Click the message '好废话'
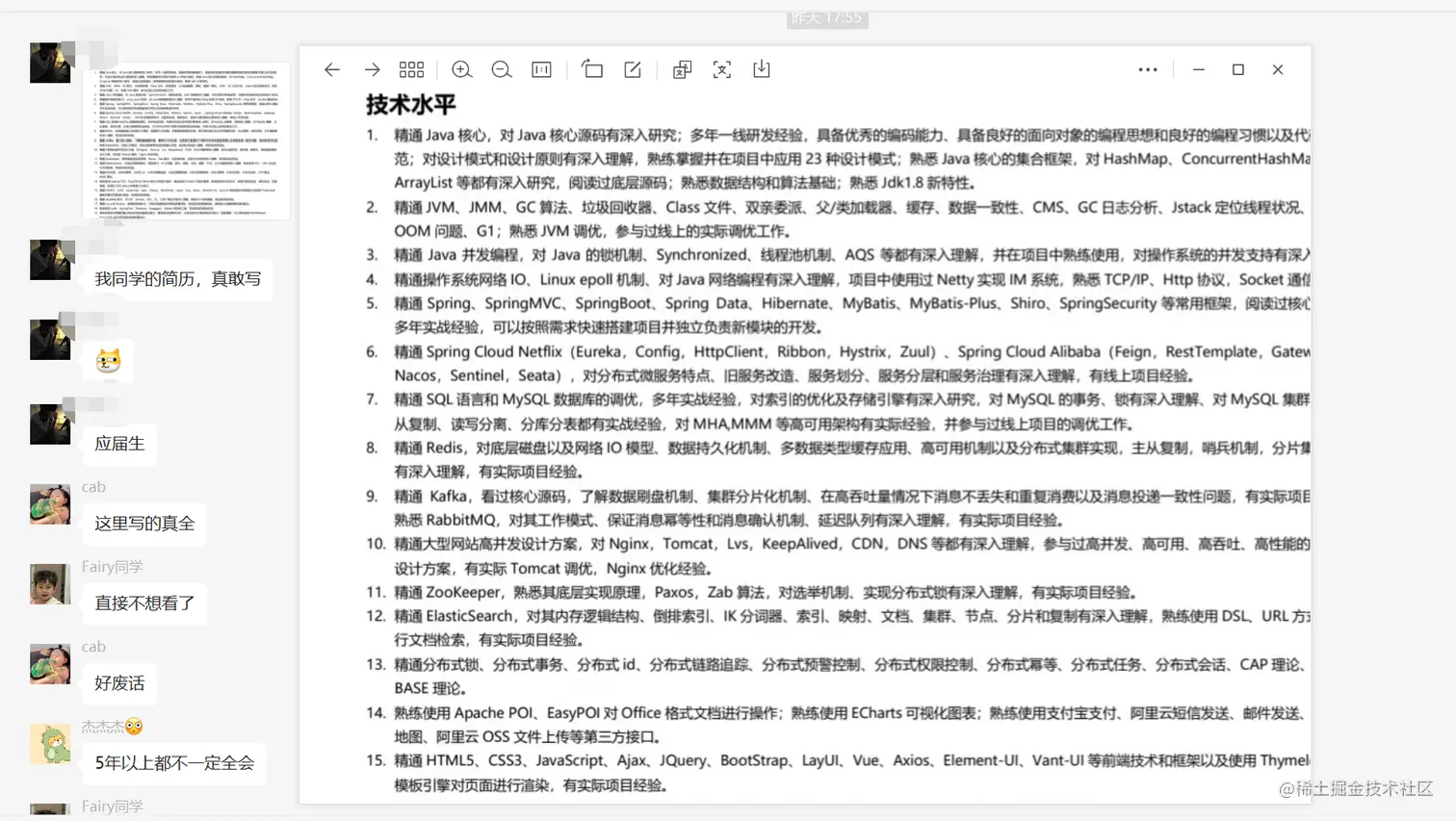1456x821 pixels. [119, 683]
